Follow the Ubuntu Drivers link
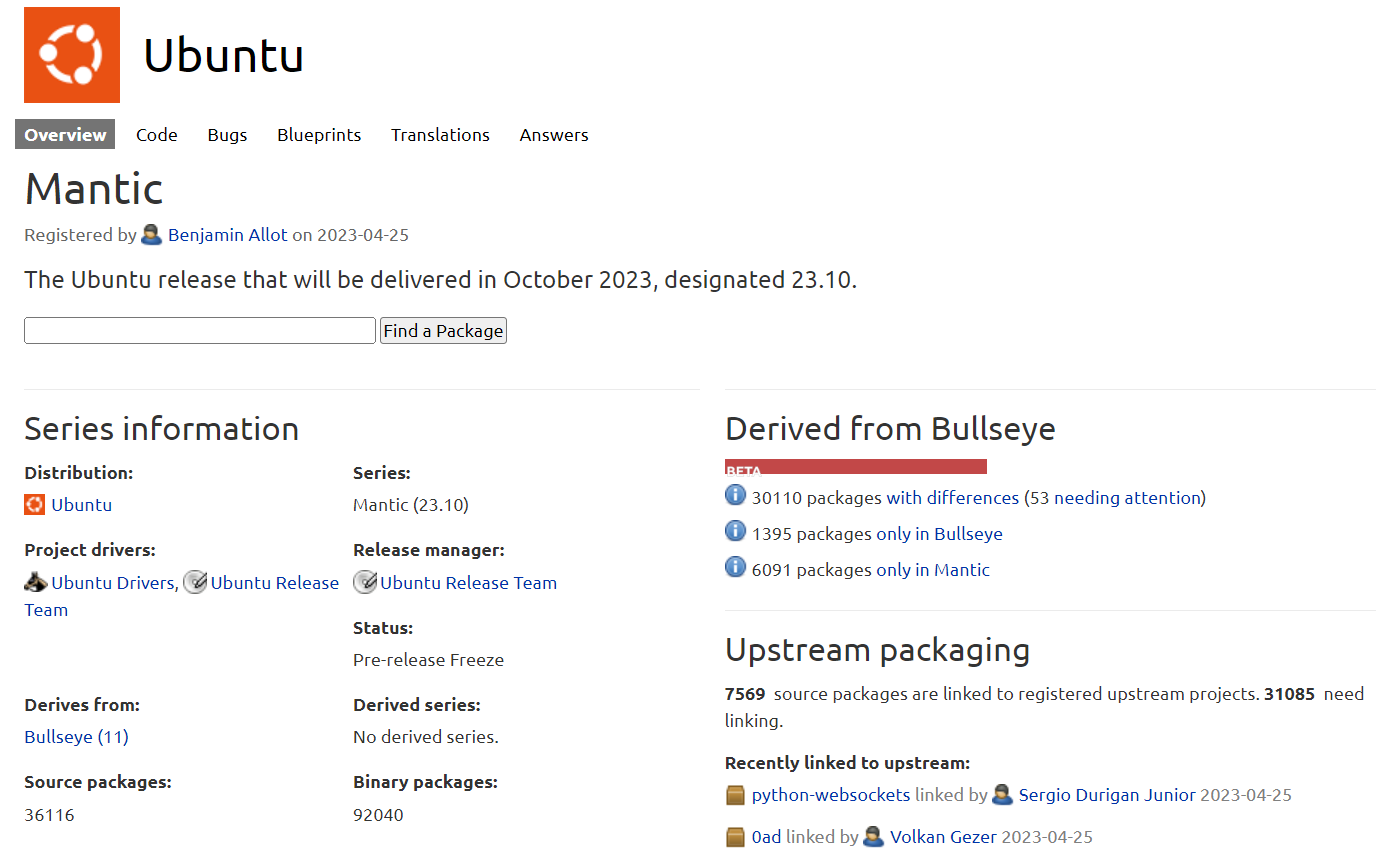This screenshot has height=853, width=1376. pyautogui.click(x=113, y=583)
